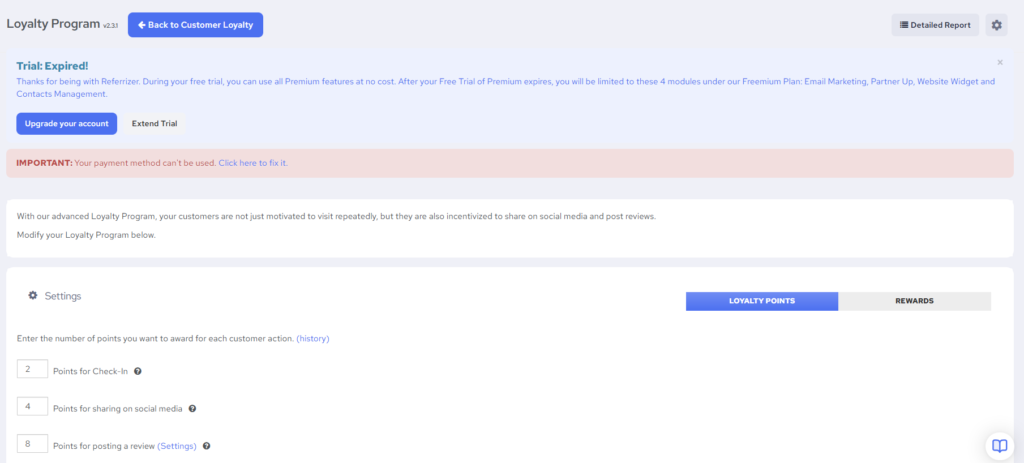Open review Settings link

pyautogui.click(x=177, y=446)
